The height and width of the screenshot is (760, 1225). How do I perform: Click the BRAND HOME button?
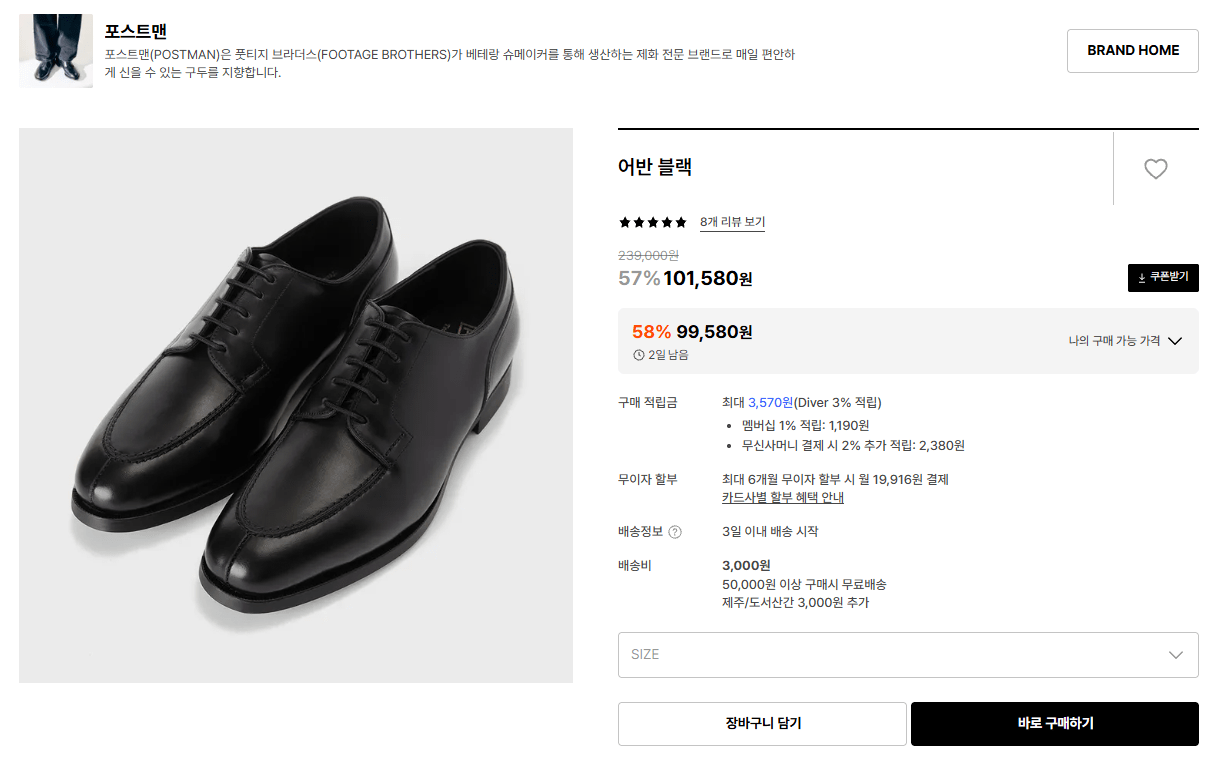pyautogui.click(x=1132, y=50)
